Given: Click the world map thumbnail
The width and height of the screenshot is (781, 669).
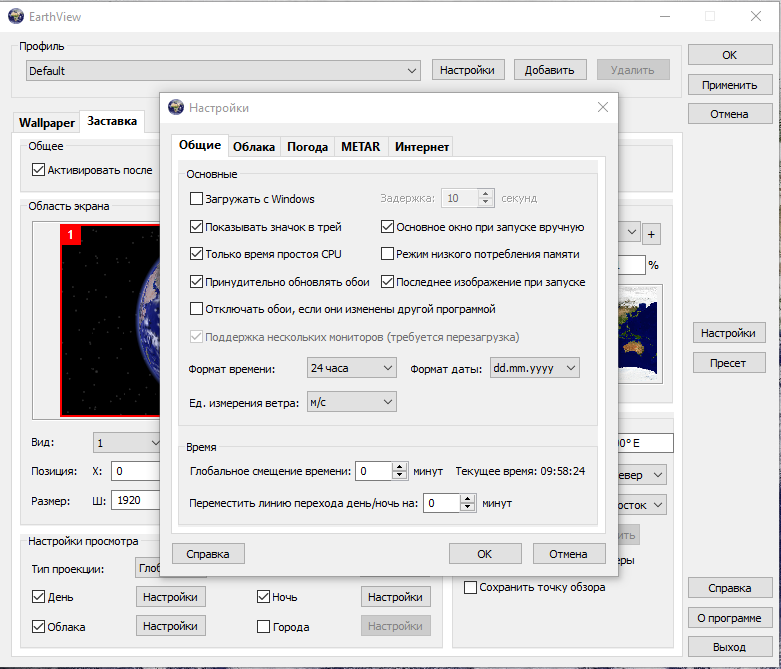Looking at the screenshot, I should coord(640,334).
